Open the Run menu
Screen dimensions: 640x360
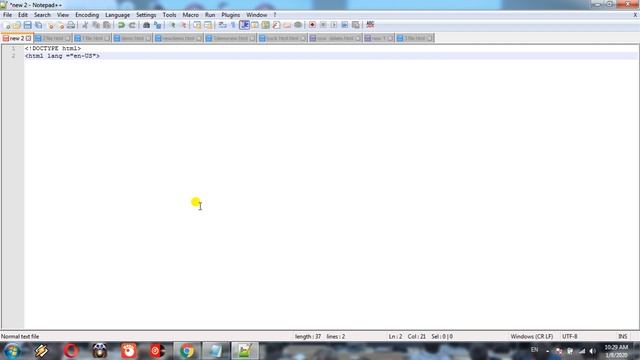210,15
